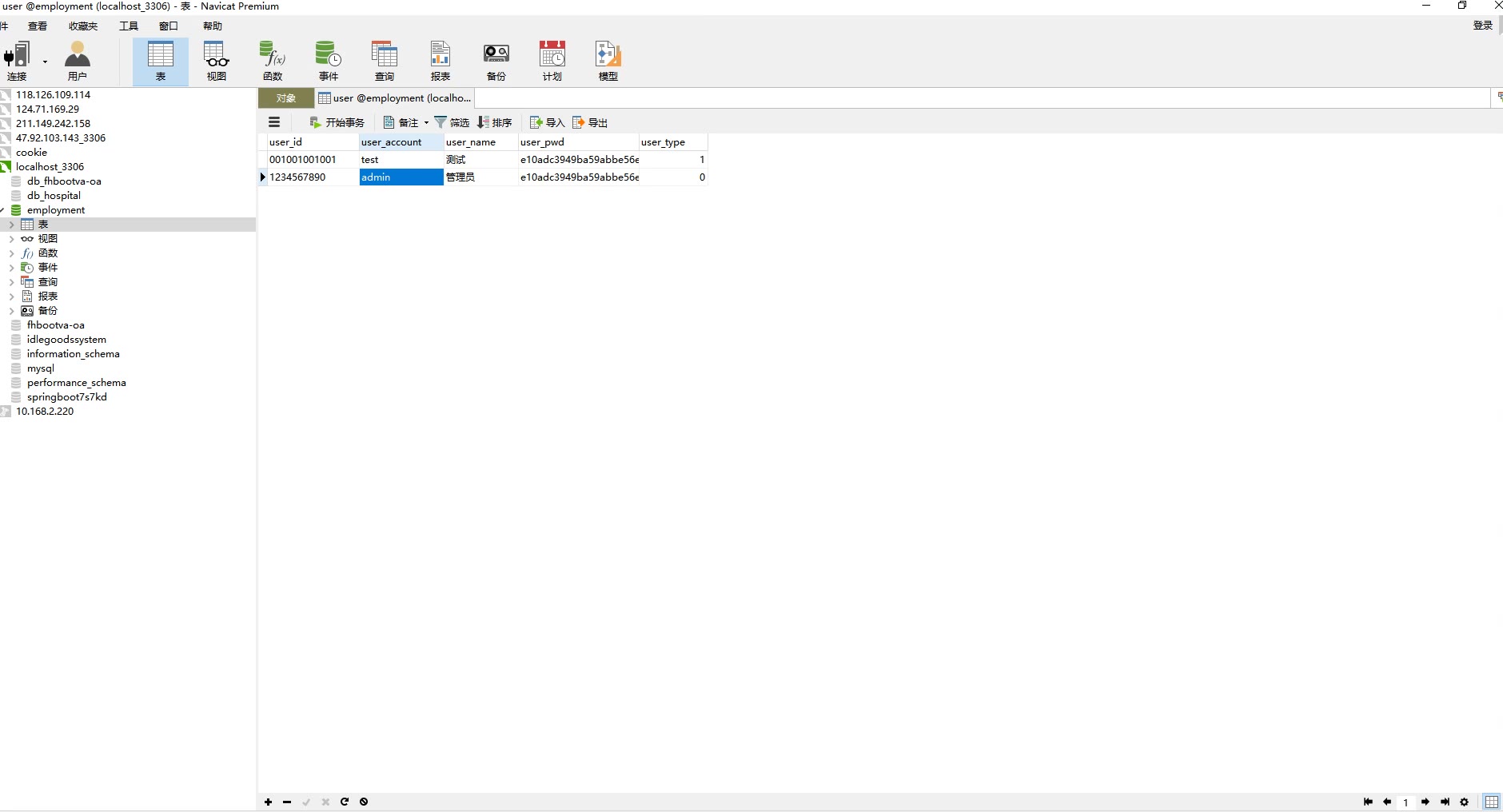
Task: Click 备注 (Memo) button
Action: [x=401, y=122]
